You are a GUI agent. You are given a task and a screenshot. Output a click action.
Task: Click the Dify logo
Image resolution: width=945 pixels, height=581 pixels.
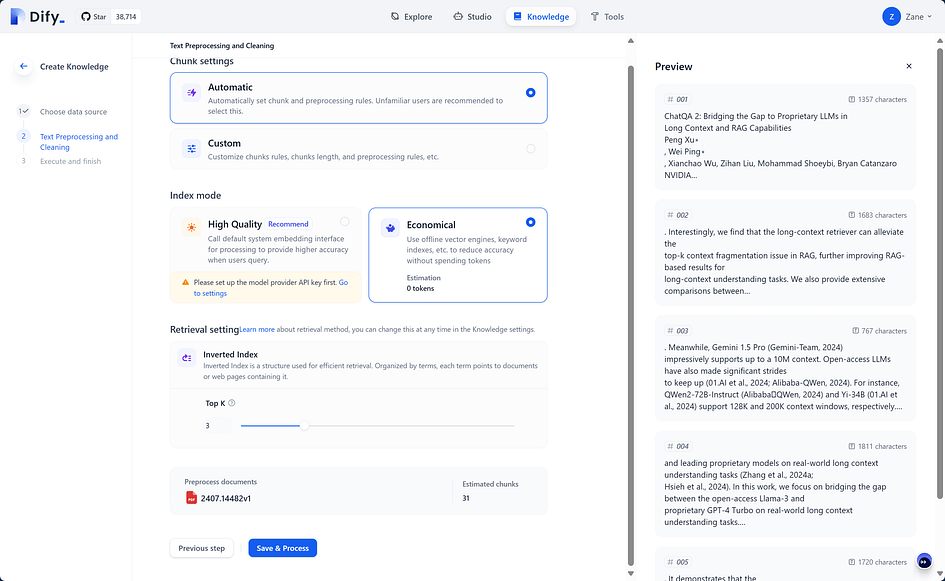[37, 16]
